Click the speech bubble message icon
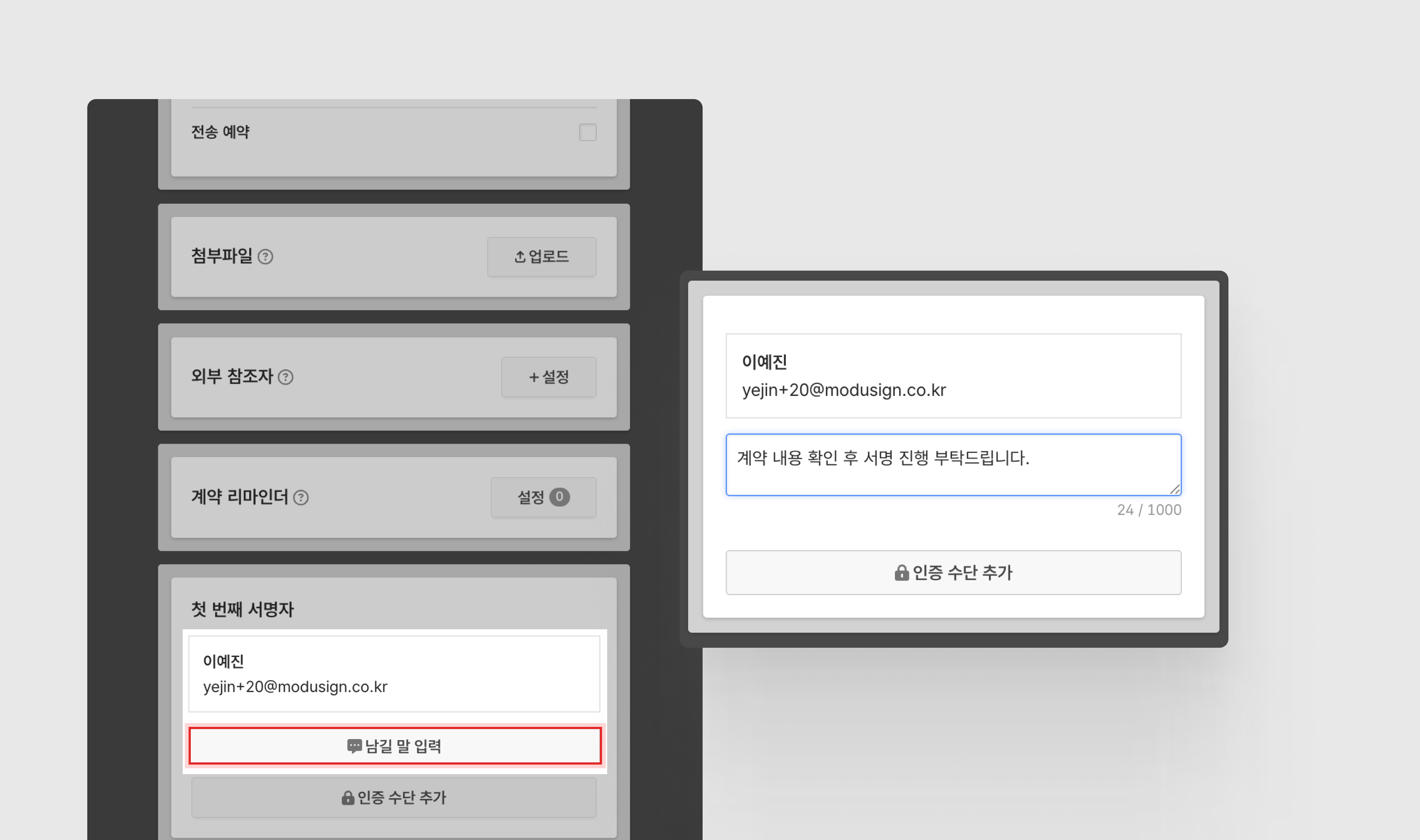The width and height of the screenshot is (1420, 840). pyautogui.click(x=354, y=746)
